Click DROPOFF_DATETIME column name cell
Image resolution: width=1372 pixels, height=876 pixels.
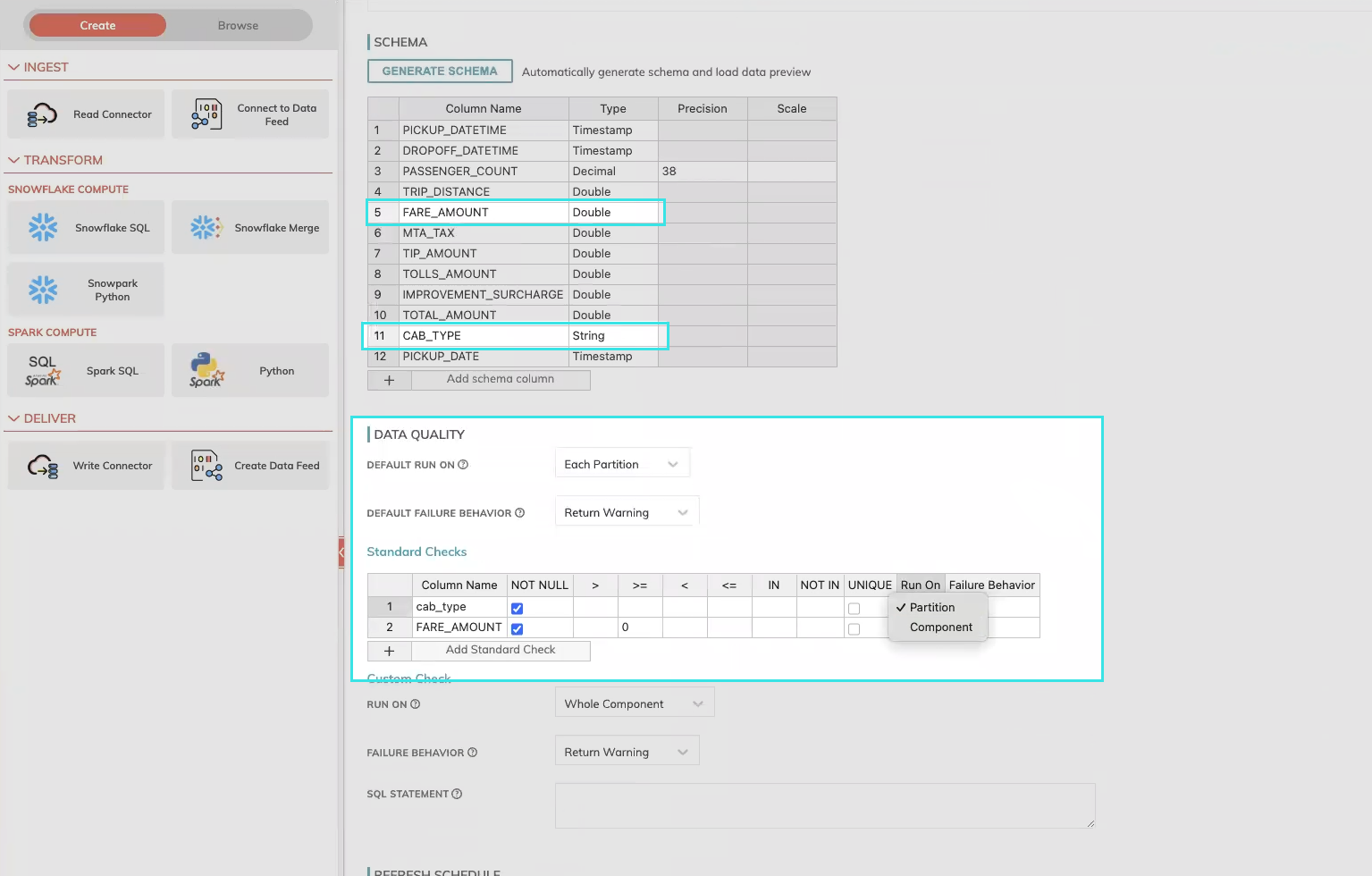[484, 150]
